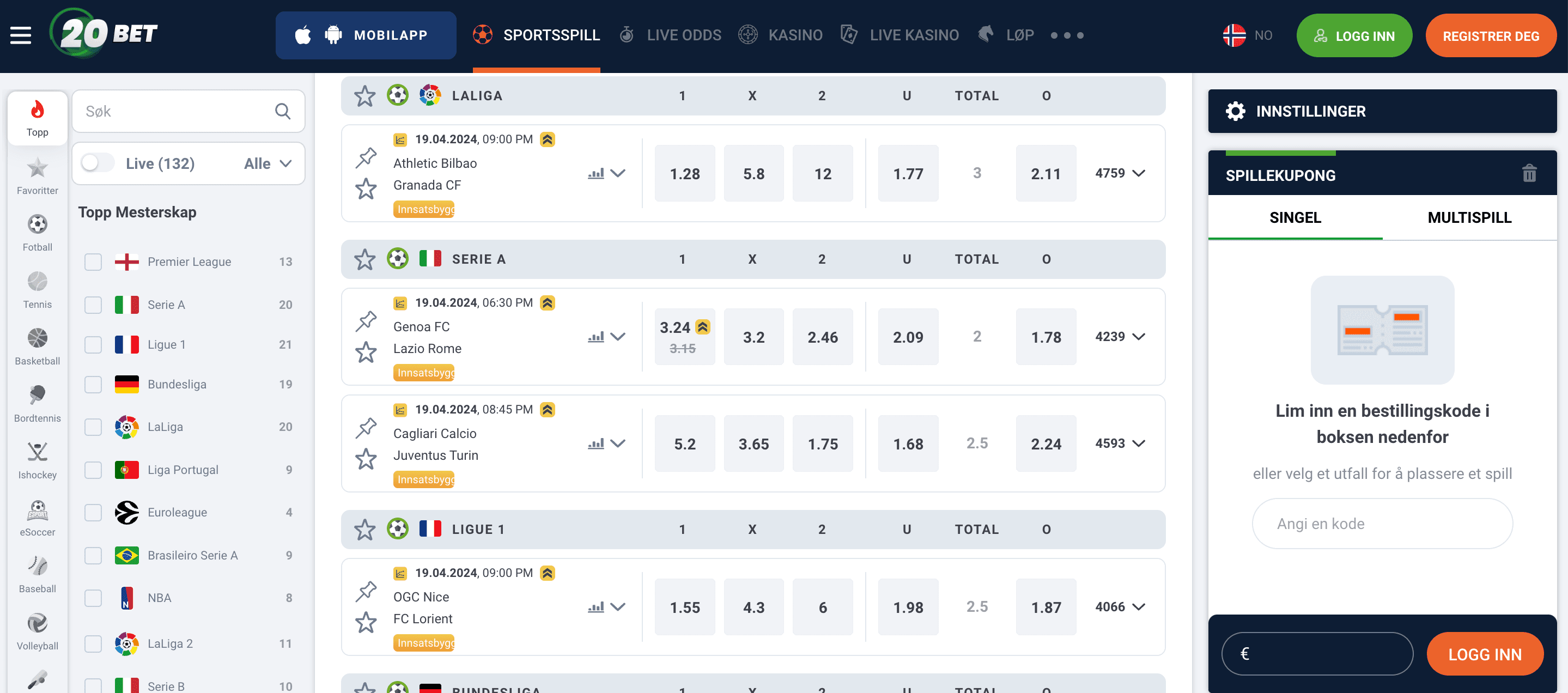Click the 20Bet logo

tap(104, 33)
